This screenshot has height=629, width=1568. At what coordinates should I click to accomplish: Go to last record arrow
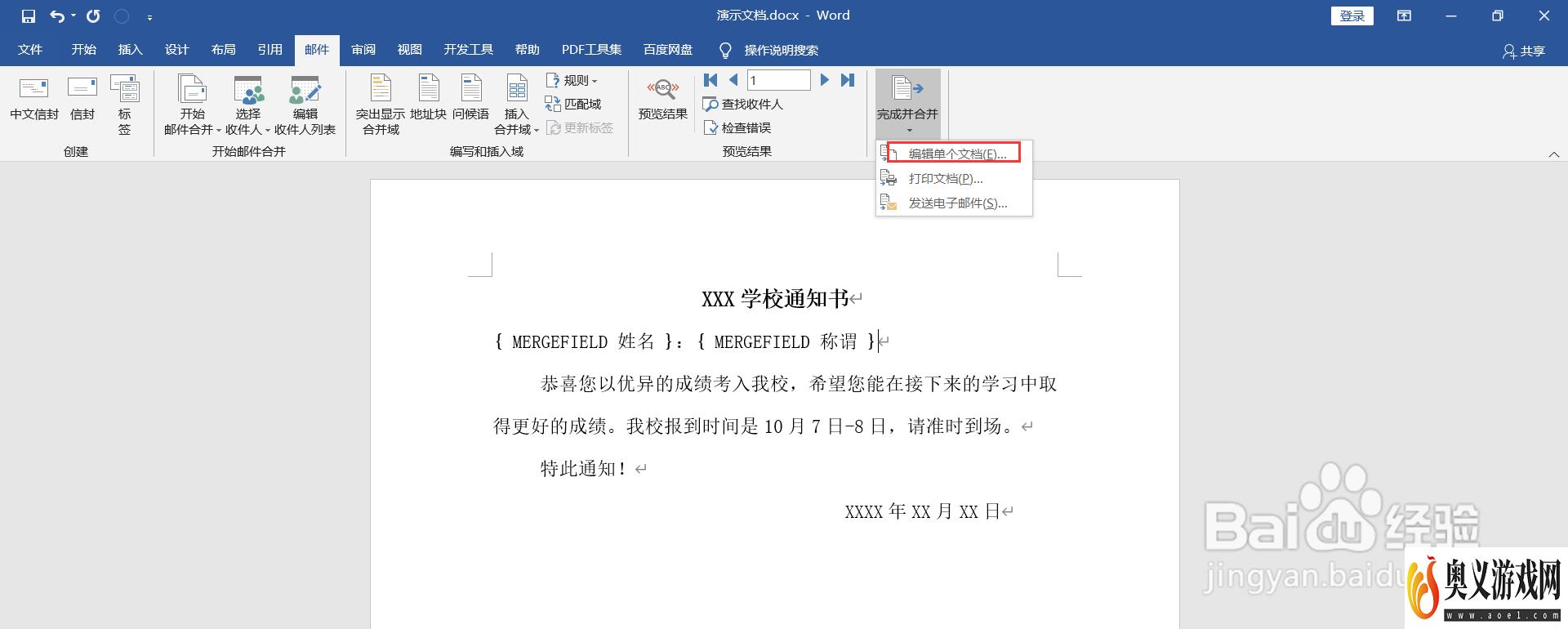(x=848, y=80)
